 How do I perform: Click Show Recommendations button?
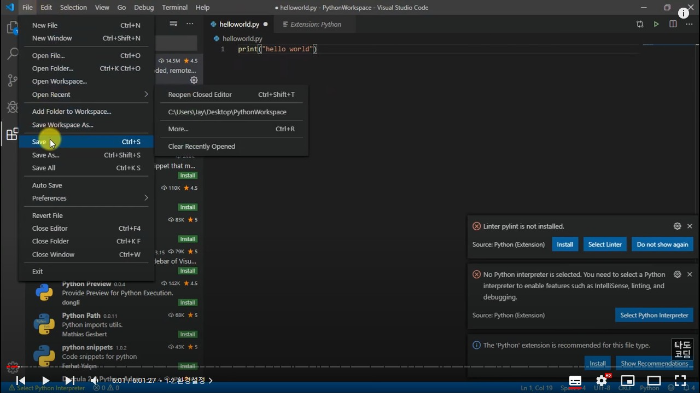click(654, 364)
